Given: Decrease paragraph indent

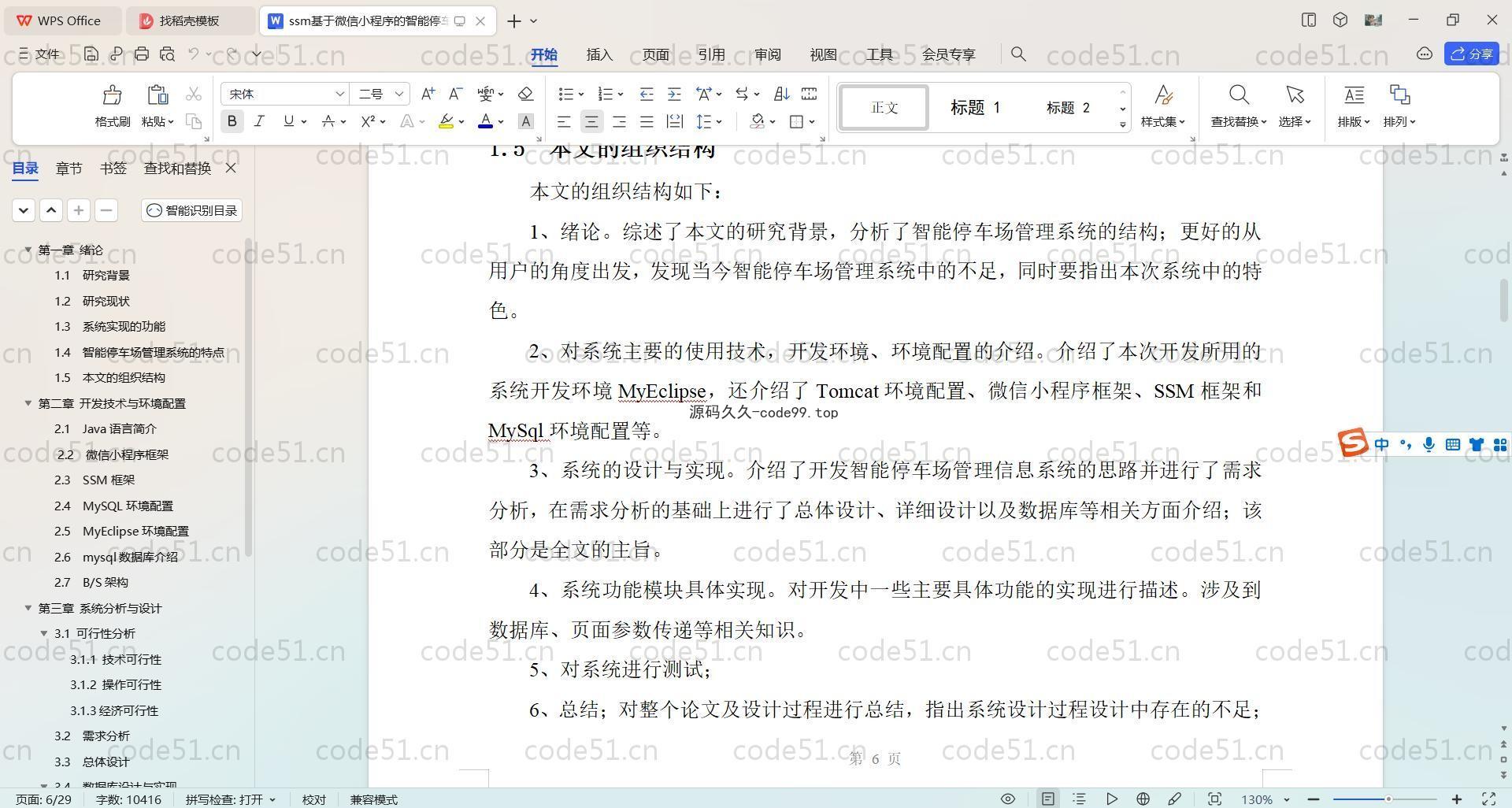Looking at the screenshot, I should click(647, 94).
